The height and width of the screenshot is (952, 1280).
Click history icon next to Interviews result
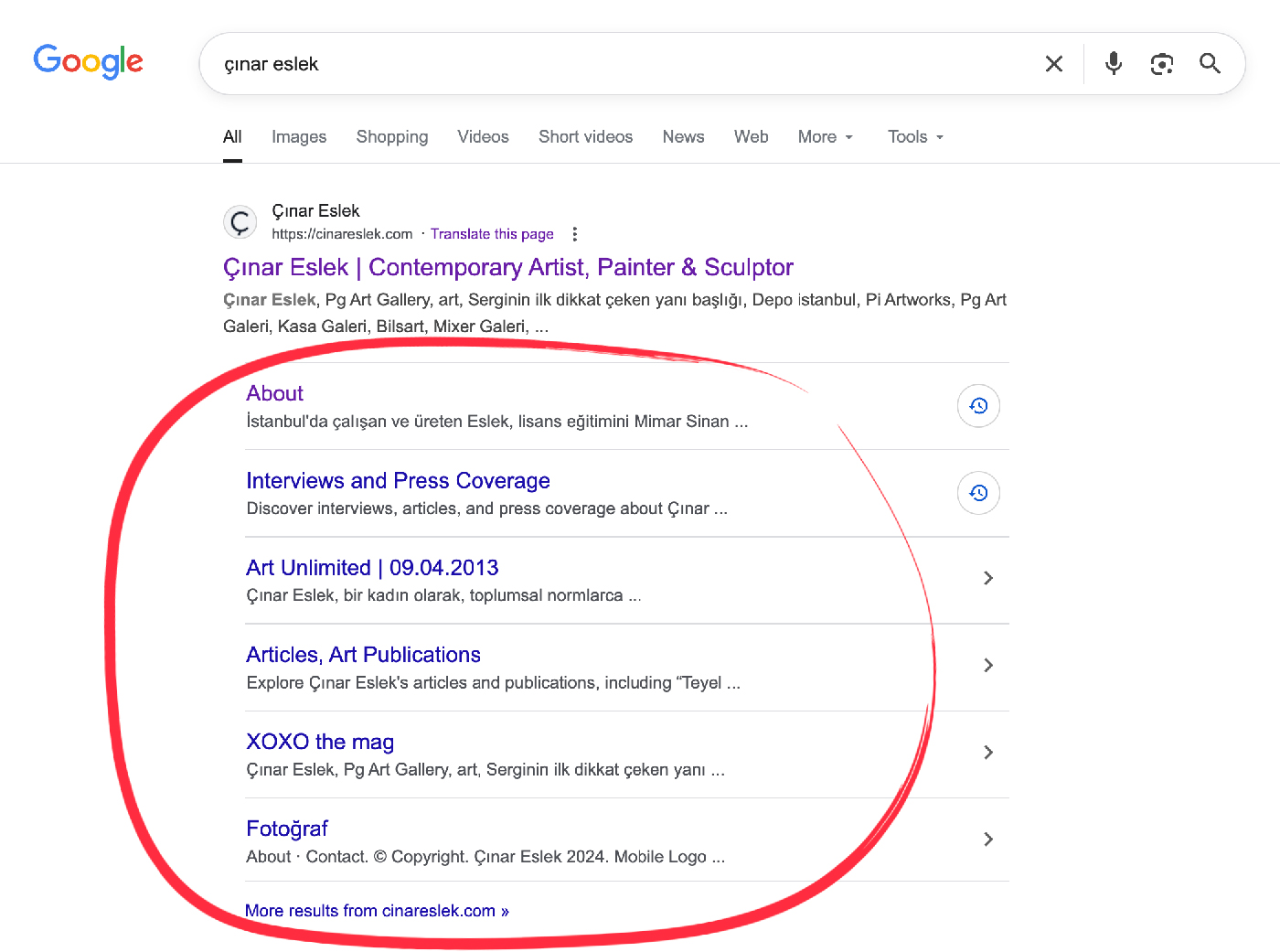click(978, 493)
